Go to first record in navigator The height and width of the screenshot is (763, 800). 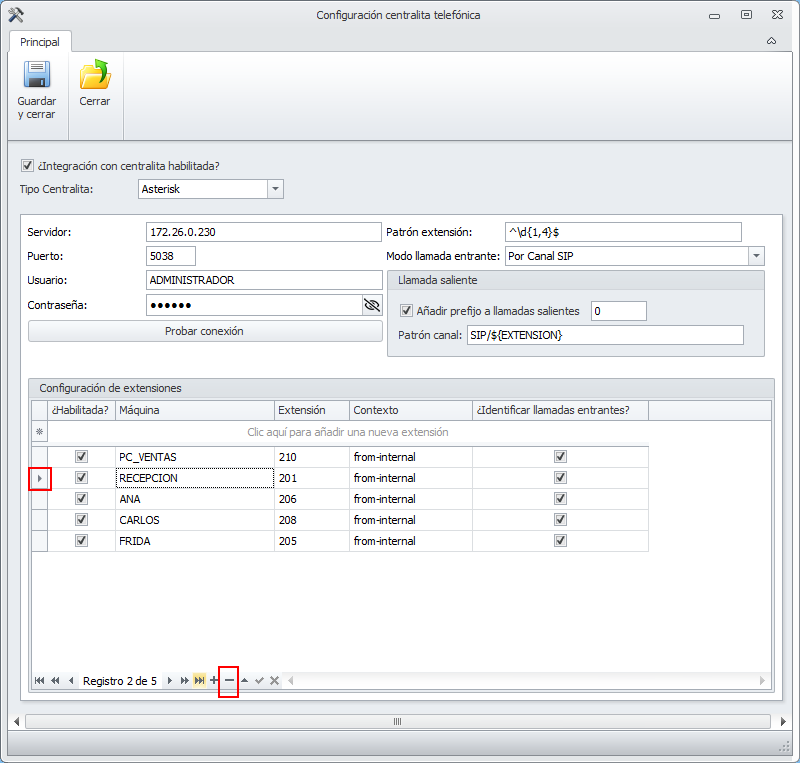point(40,681)
